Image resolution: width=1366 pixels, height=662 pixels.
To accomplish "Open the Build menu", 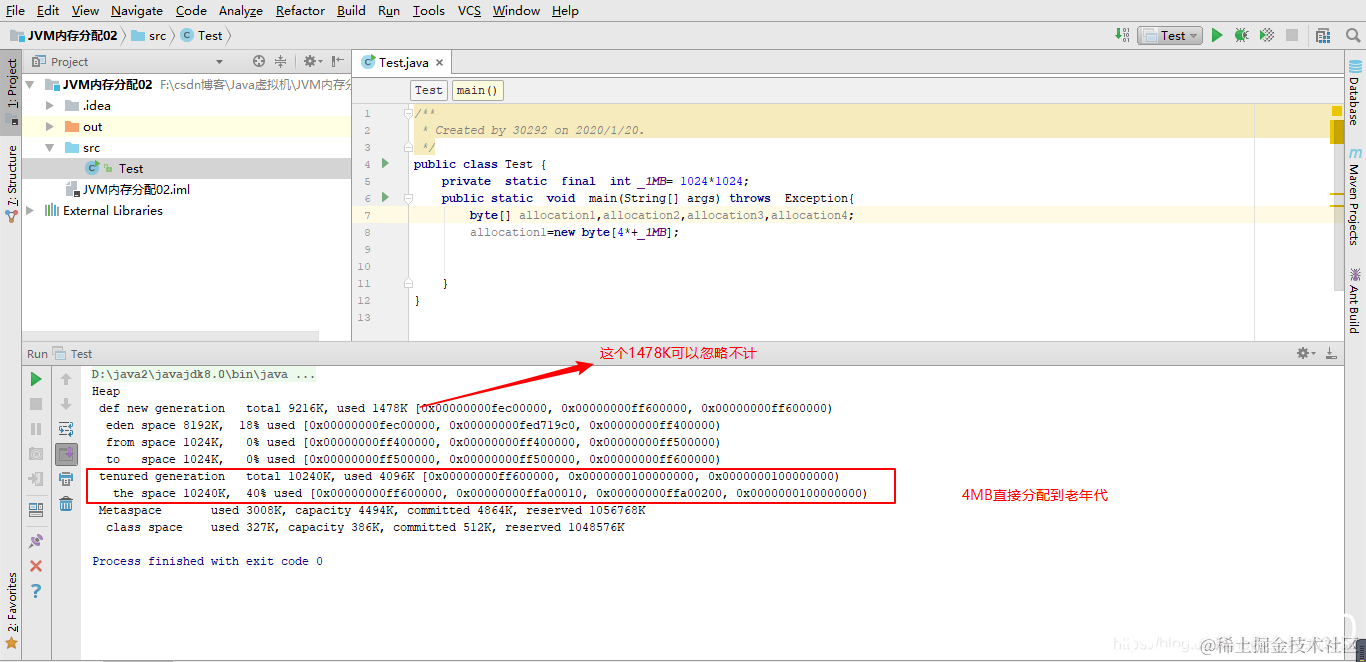I will coord(351,10).
